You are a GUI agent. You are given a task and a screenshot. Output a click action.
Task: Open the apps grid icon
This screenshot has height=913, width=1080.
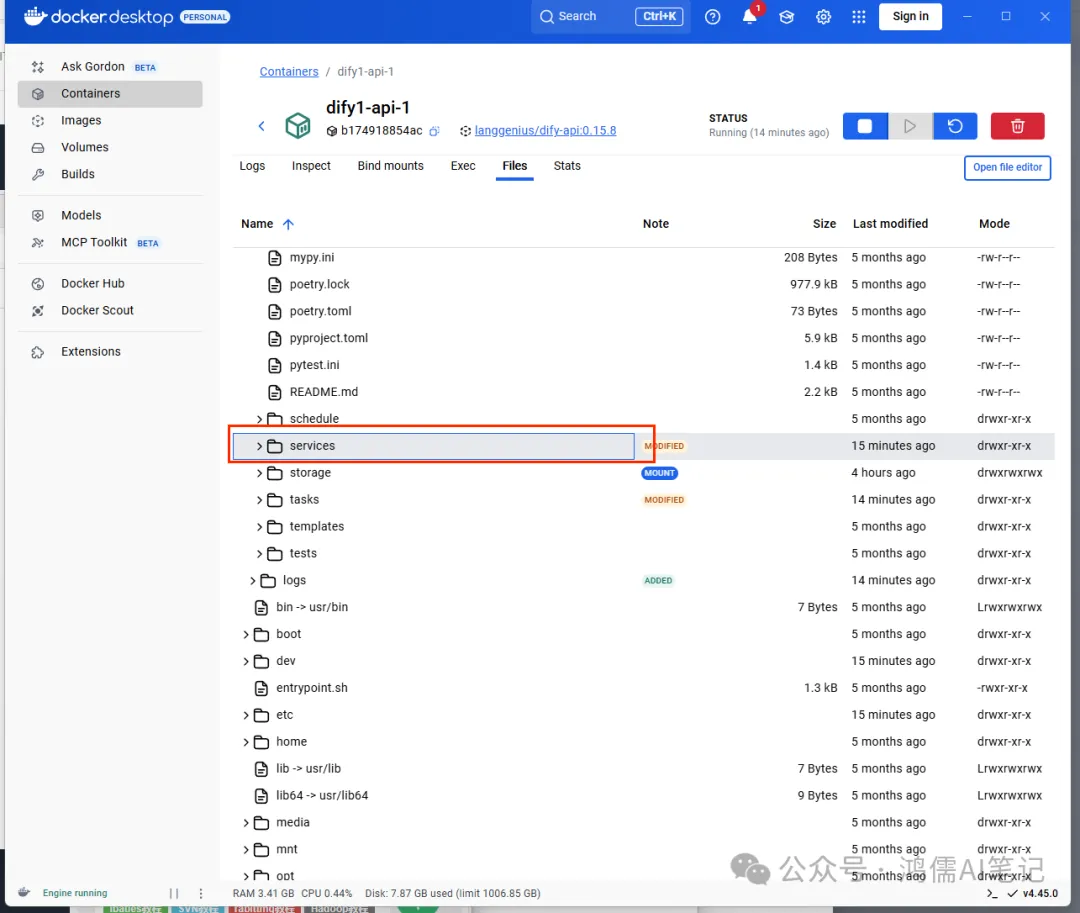(x=858, y=17)
